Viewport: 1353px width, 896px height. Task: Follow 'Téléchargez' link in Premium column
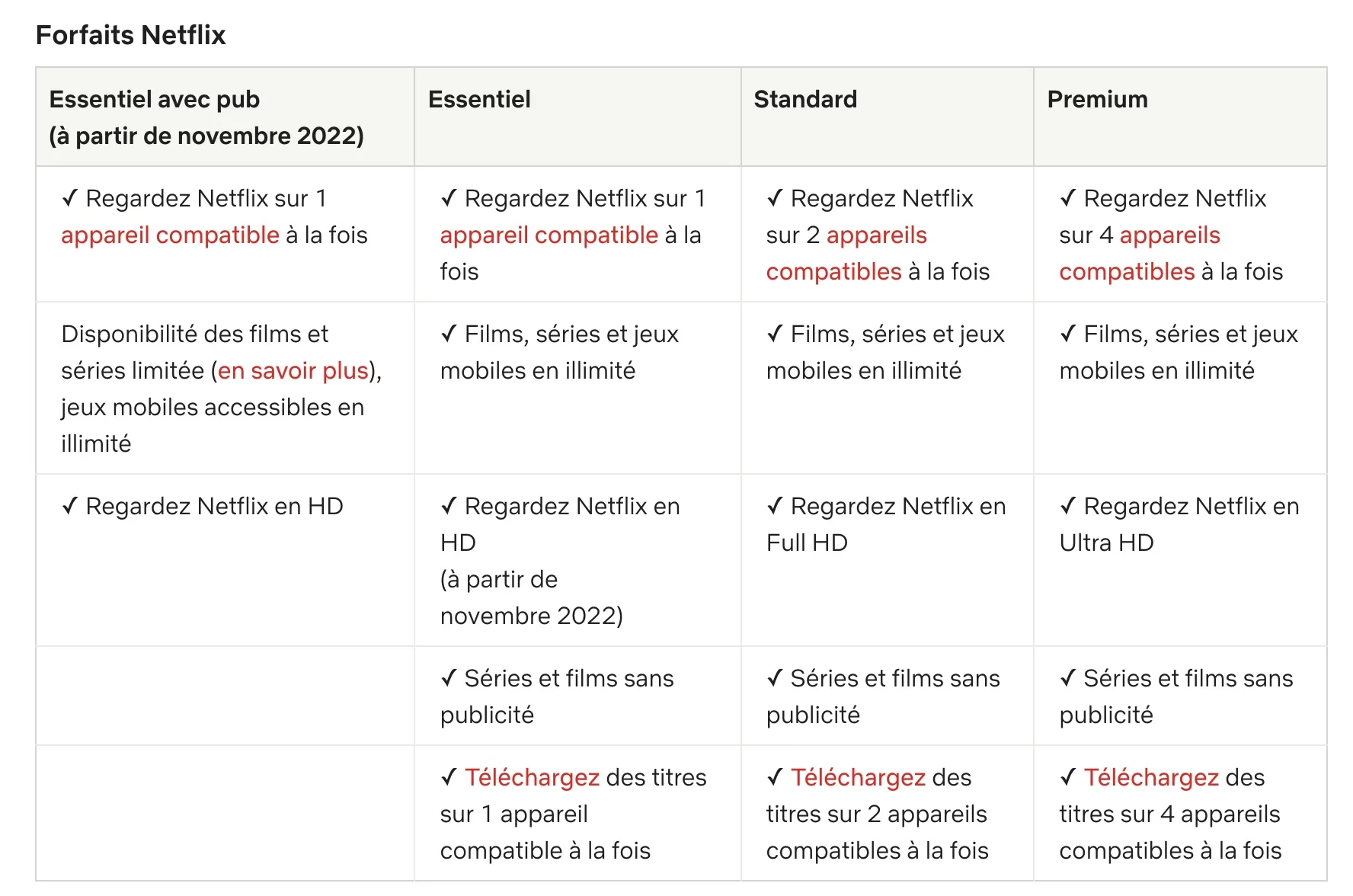tap(1151, 778)
